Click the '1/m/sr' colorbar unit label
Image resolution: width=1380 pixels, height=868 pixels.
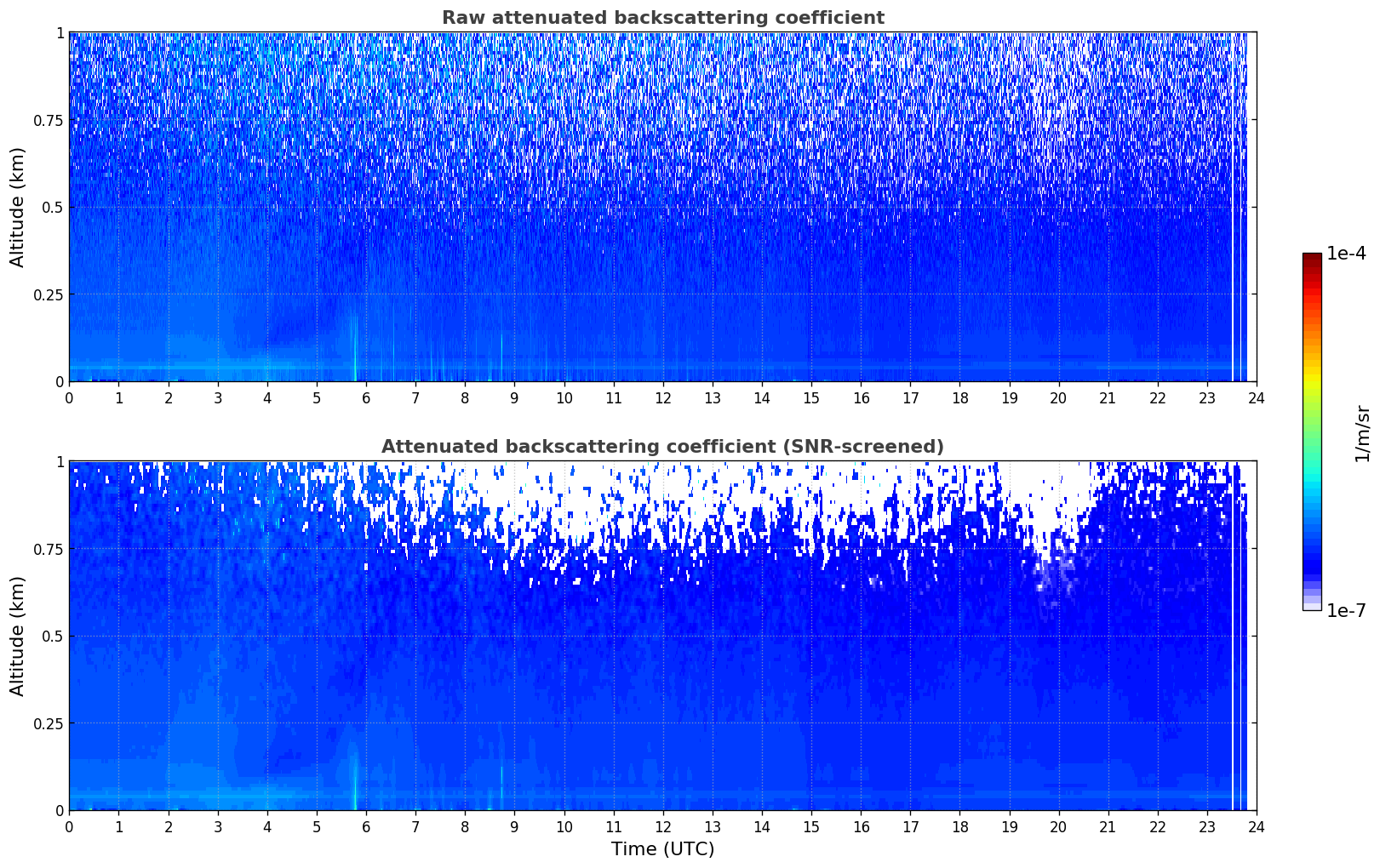[x=1363, y=432]
